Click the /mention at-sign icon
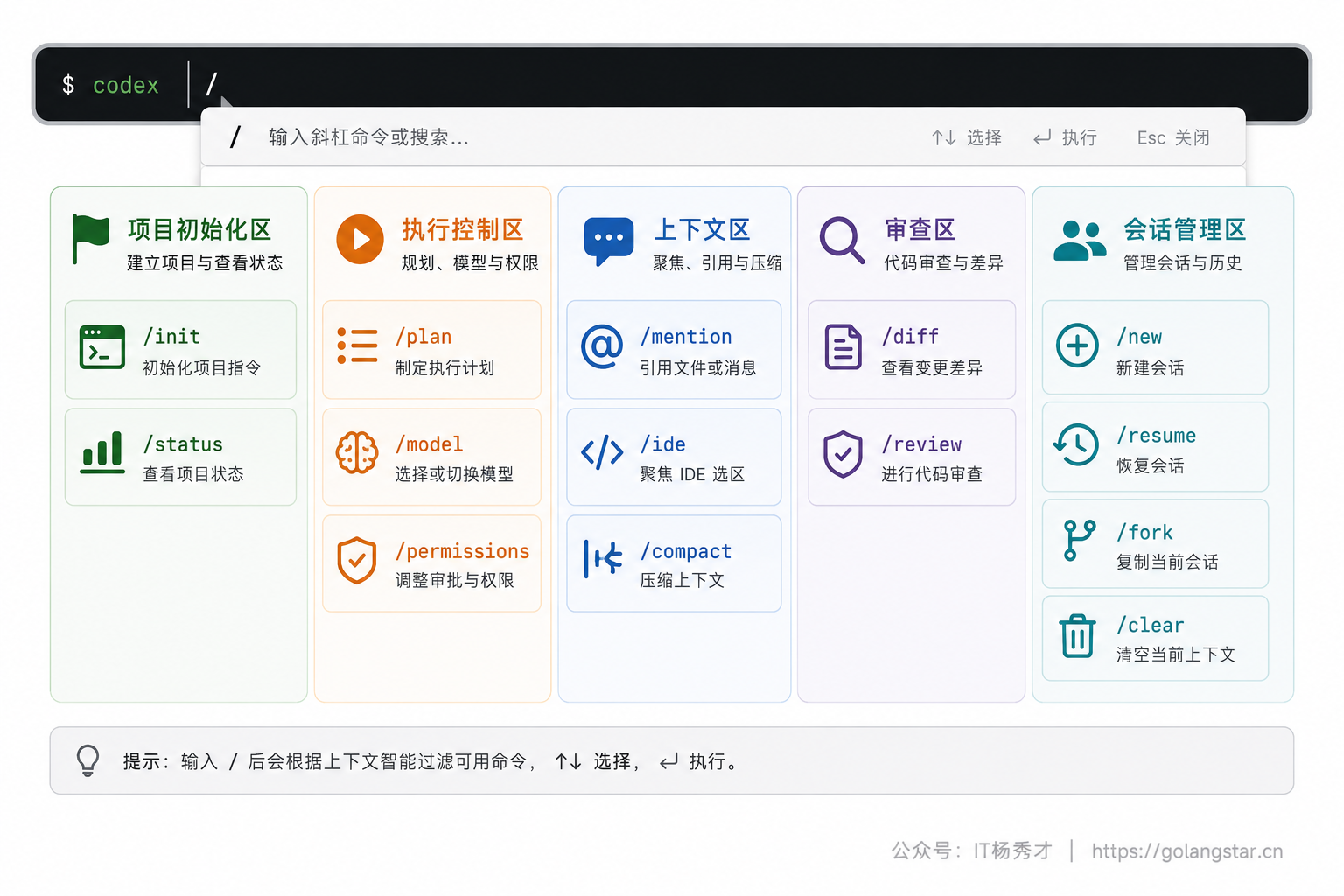 [x=602, y=346]
